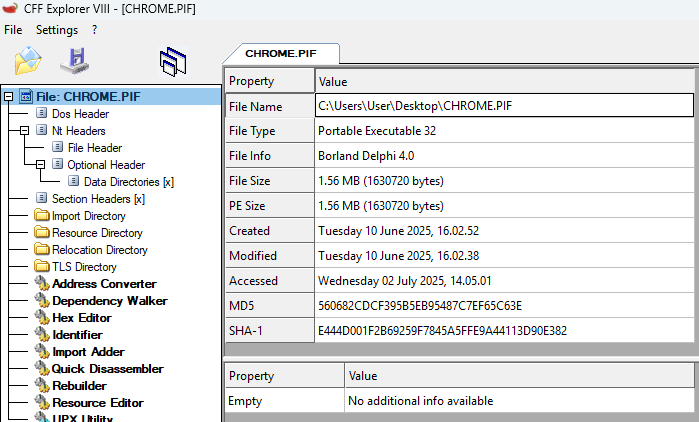This screenshot has width=699, height=422.
Task: Click the Data Directories page icon
Action: (74, 180)
